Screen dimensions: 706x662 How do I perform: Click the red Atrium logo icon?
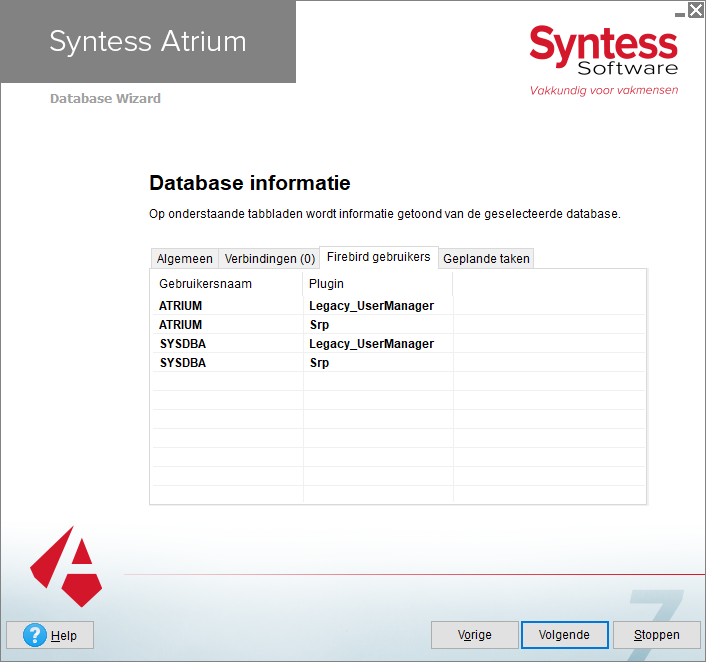pos(66,567)
